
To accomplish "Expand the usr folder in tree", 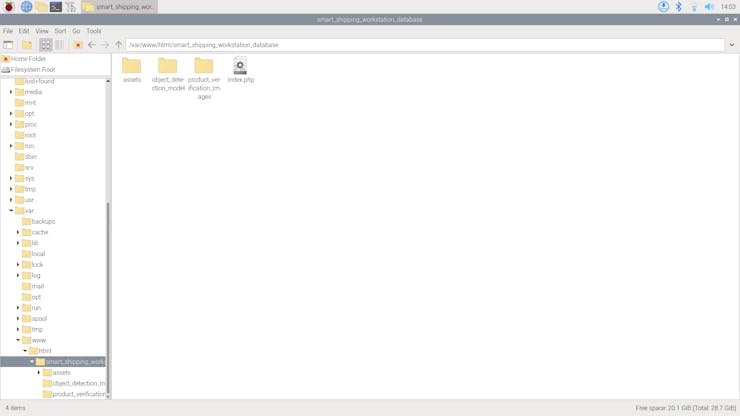I will [x=11, y=200].
